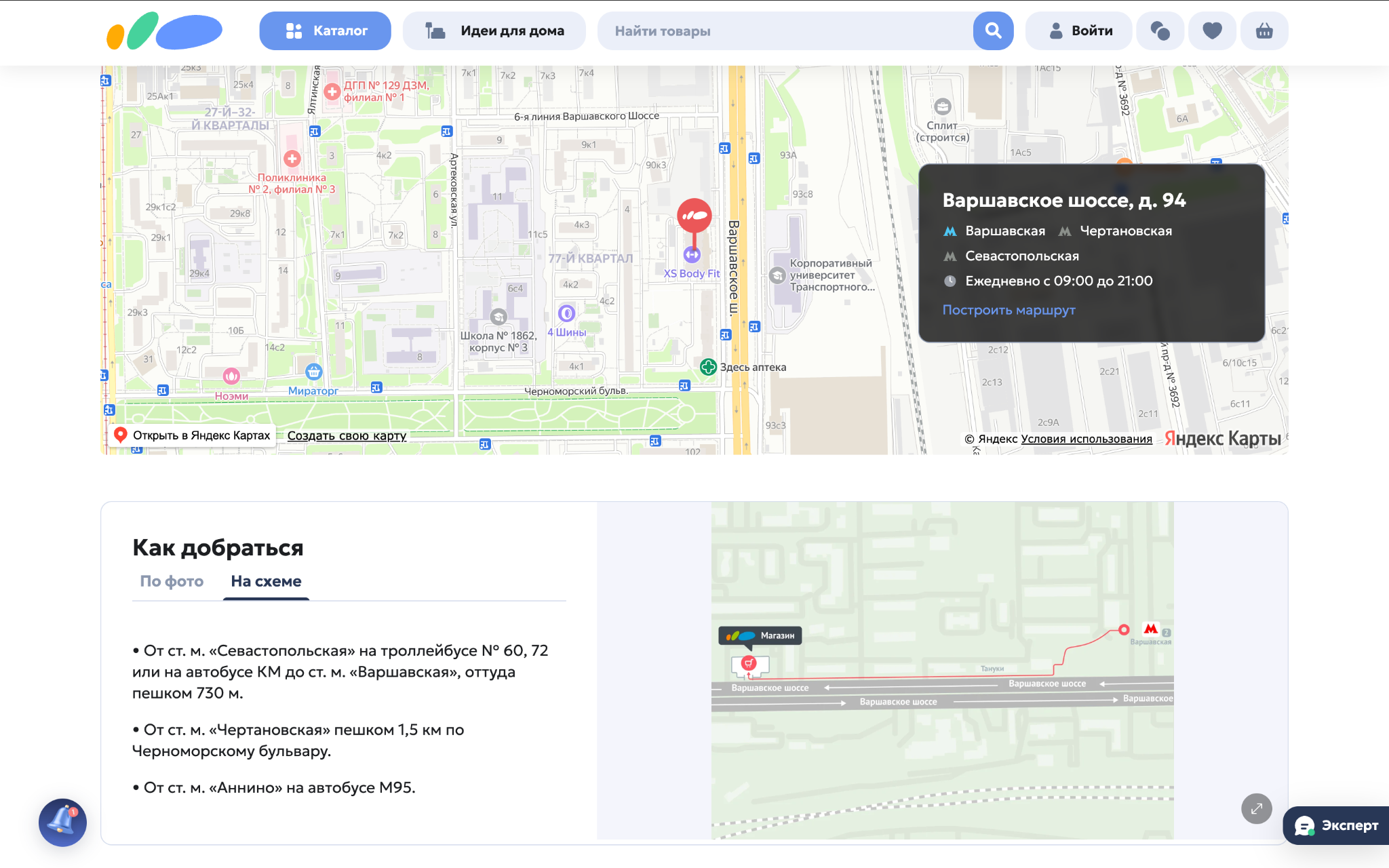1389x868 pixels.
Task: Click Поликлиника № 2 map marker
Action: (x=292, y=159)
